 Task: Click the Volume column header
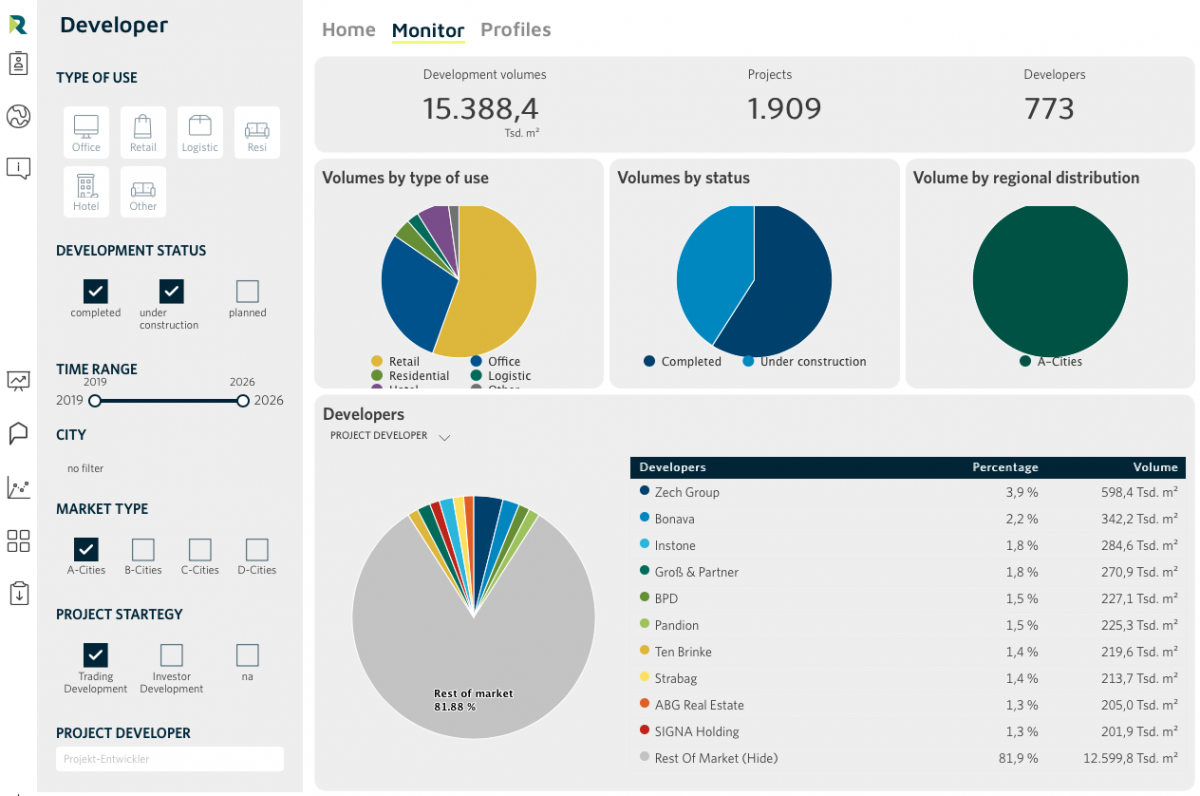coord(1155,467)
